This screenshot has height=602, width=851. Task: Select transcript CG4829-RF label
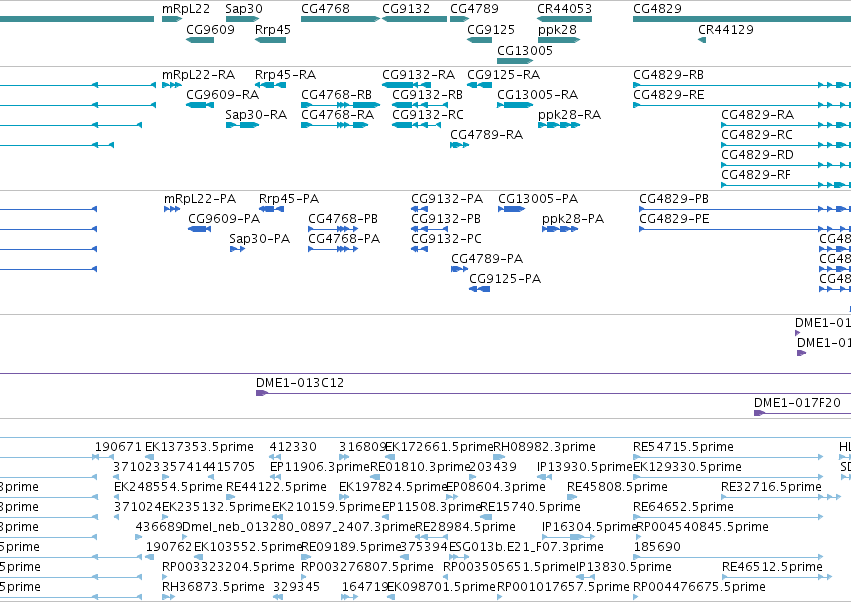(x=756, y=175)
